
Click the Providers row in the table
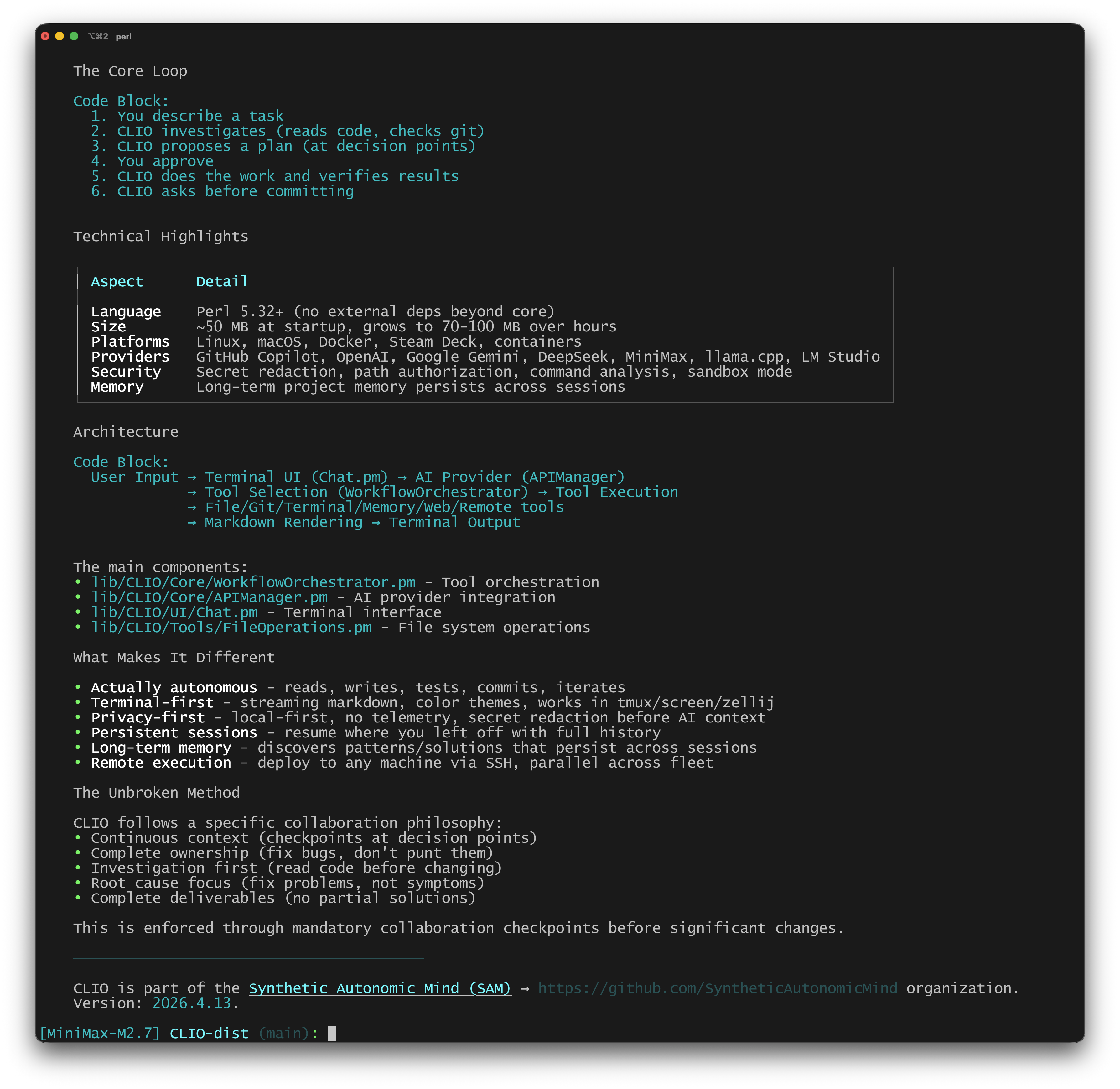click(x=130, y=356)
